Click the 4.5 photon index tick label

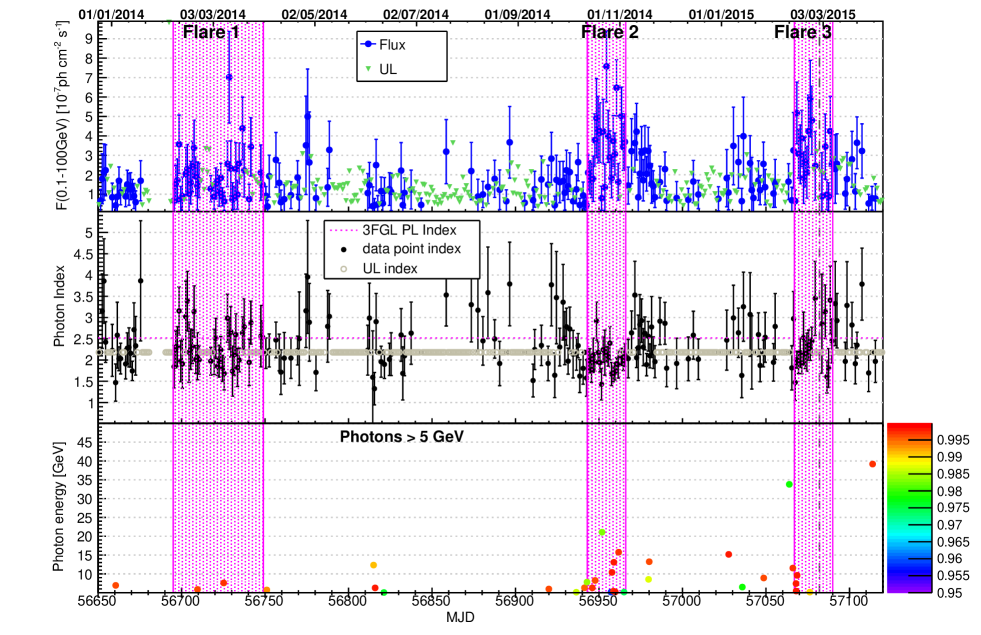pos(84,255)
